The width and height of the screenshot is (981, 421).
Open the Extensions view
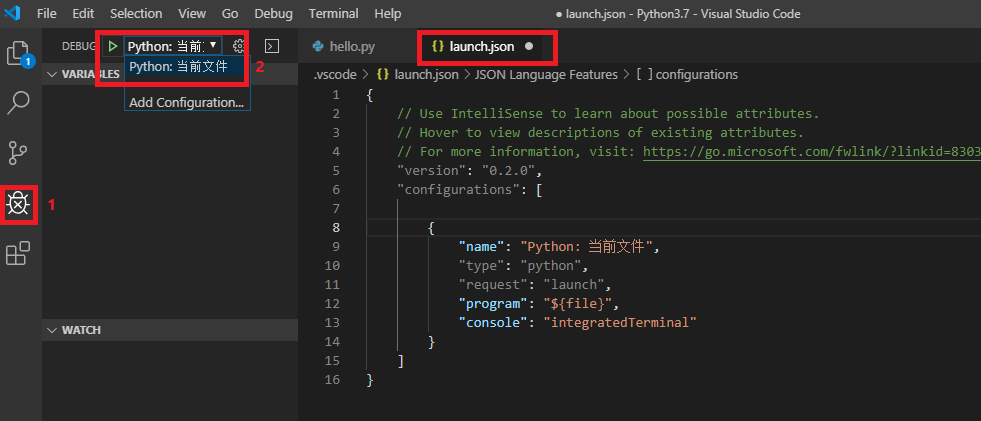point(18,253)
